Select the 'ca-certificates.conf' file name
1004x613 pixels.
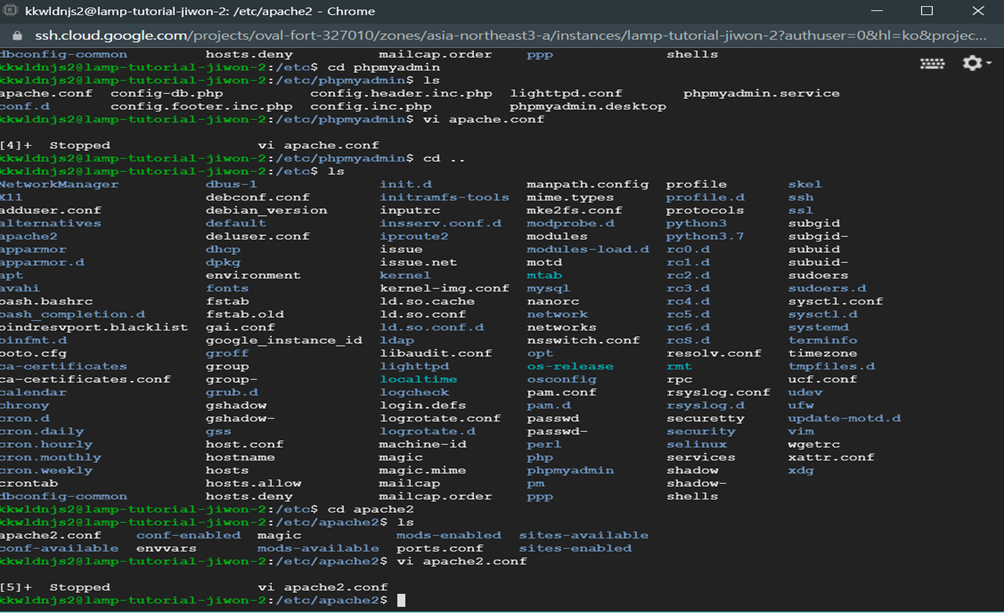click(x=85, y=379)
